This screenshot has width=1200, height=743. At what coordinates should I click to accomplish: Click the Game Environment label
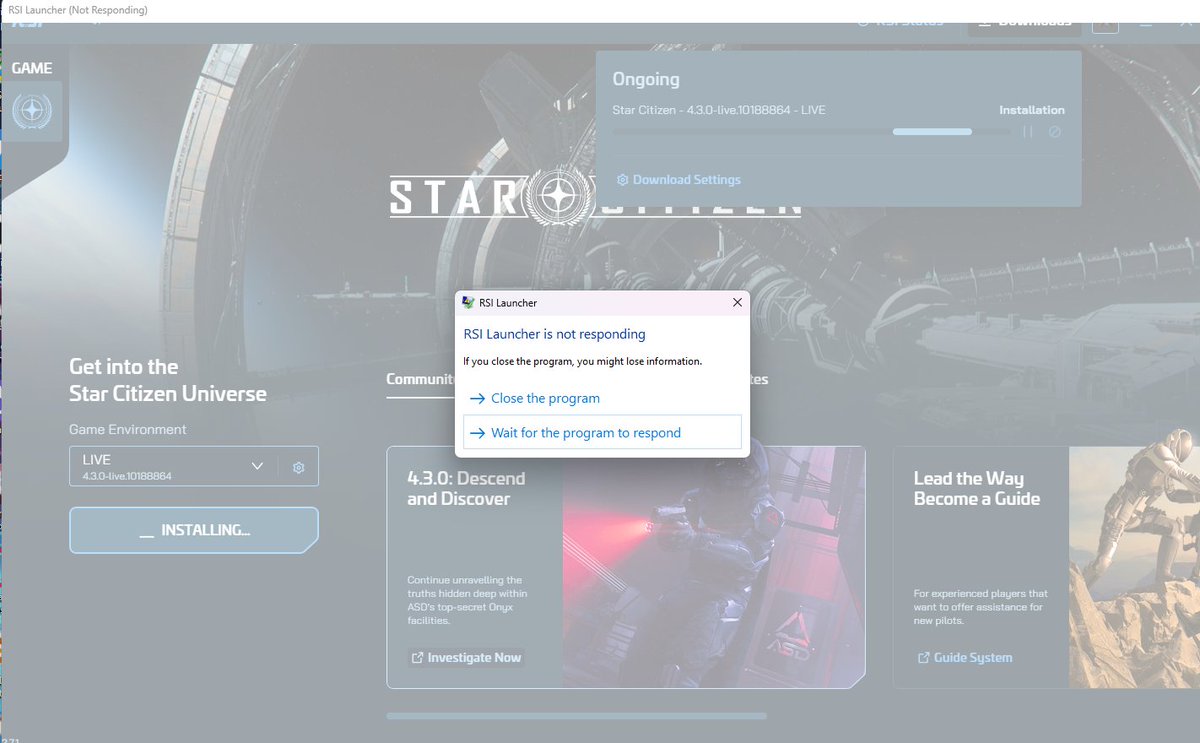(x=128, y=430)
